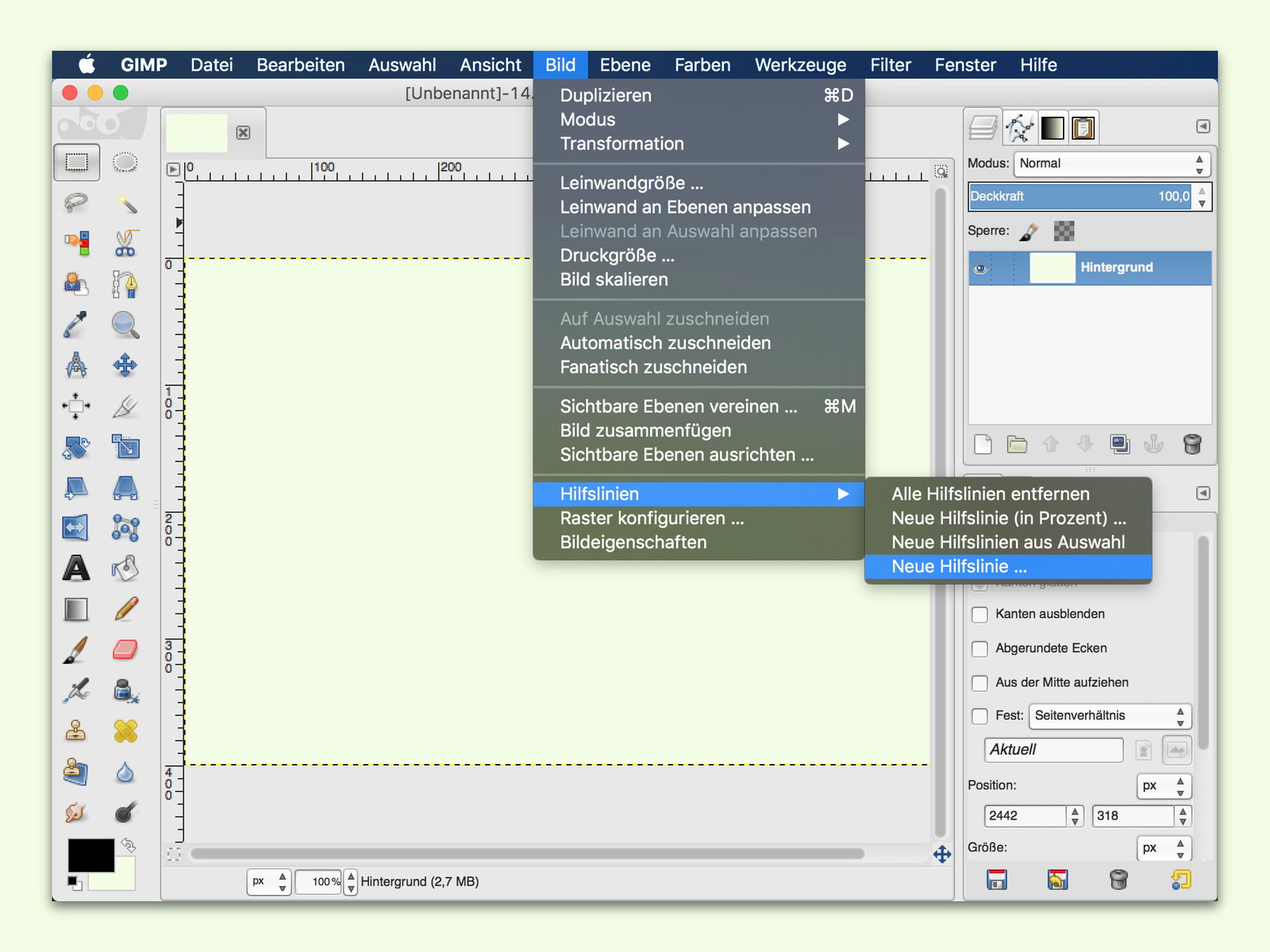Open status bar unit px dropdown
1270x952 pixels.
click(270, 882)
